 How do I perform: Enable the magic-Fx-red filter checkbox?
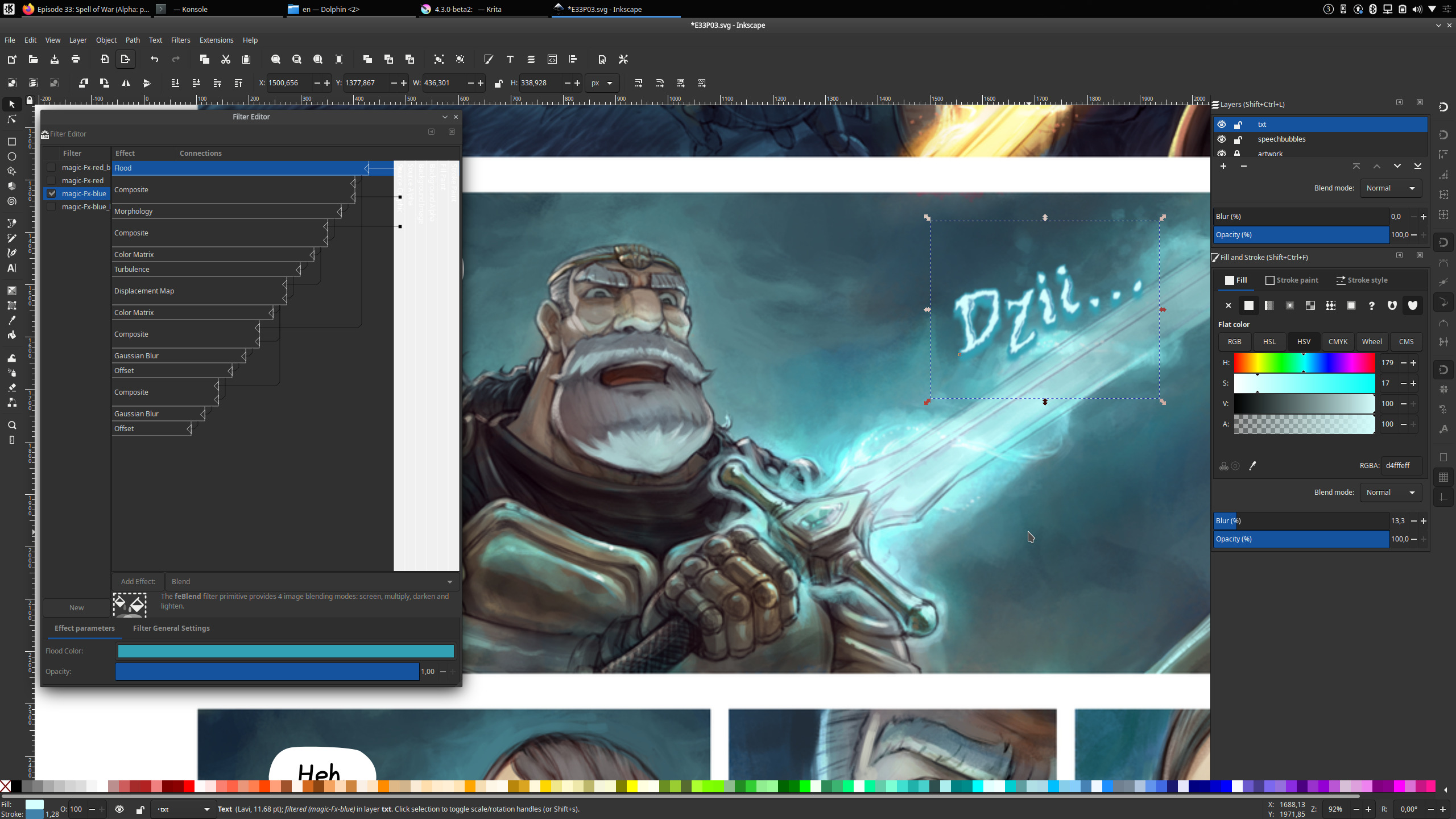[x=52, y=180]
